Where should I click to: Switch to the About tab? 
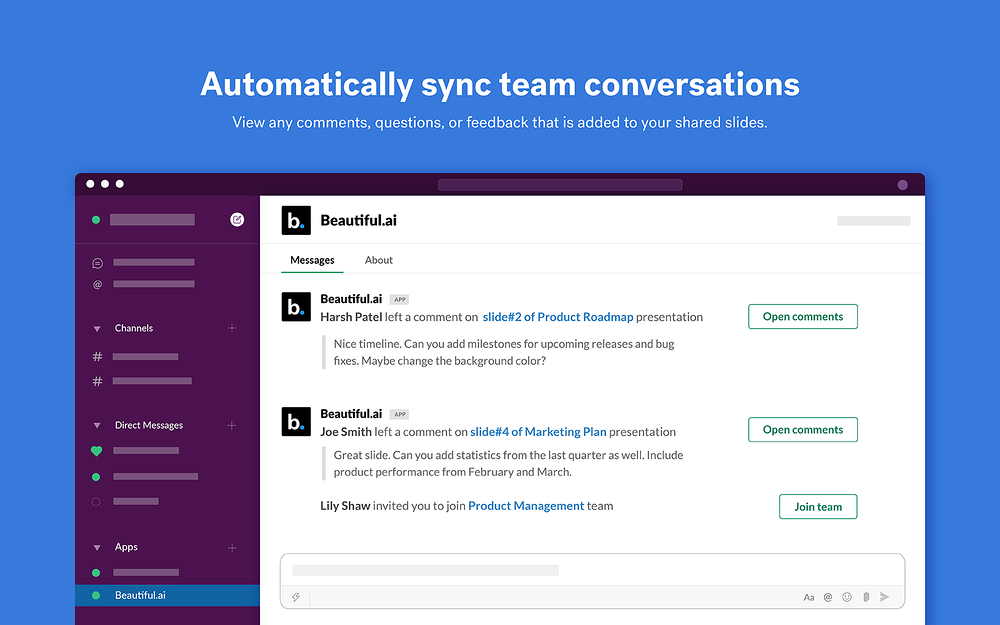pyautogui.click(x=378, y=260)
